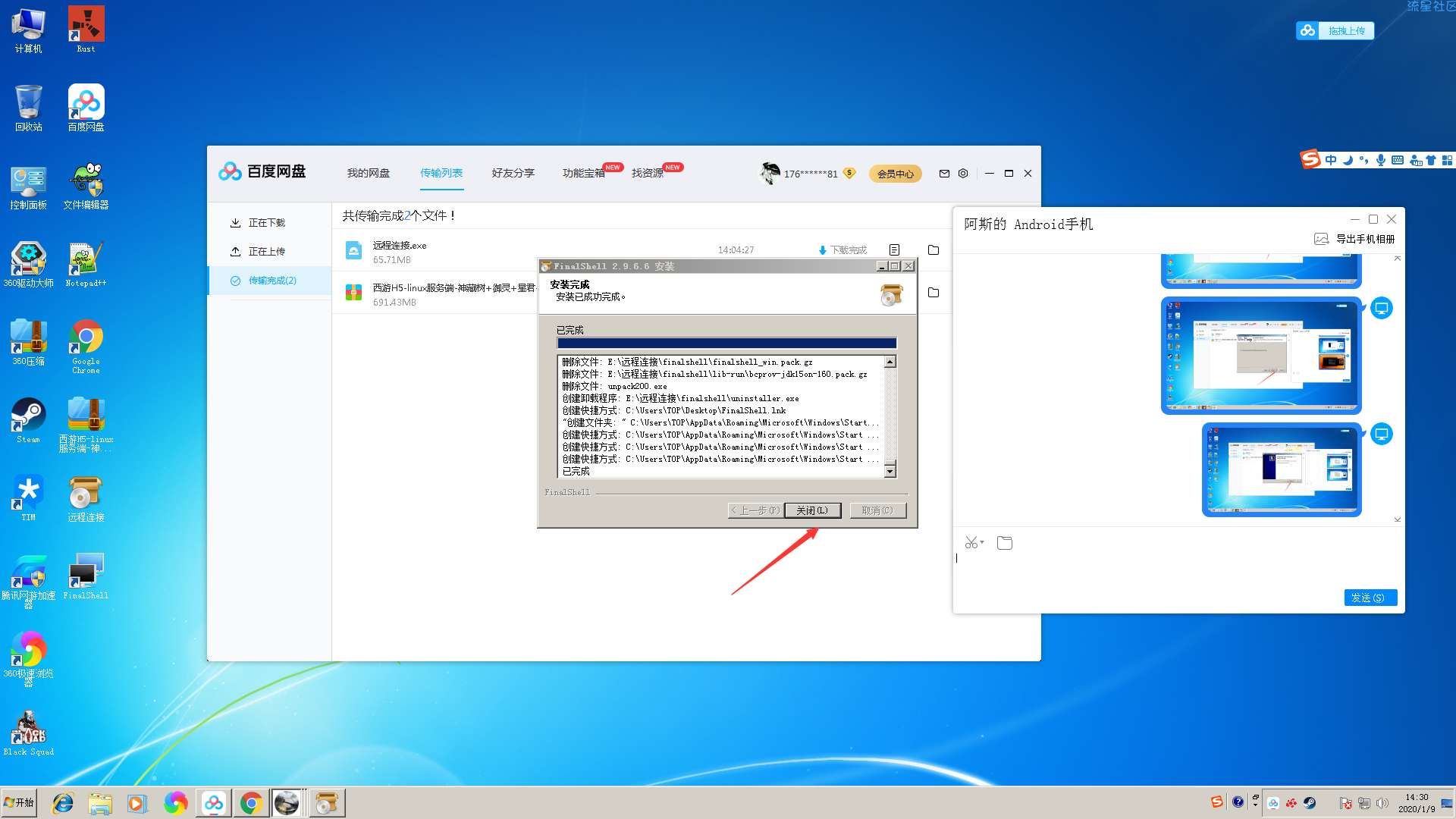Open the 360极速浏览器 desktop icon
1456x819 pixels.
point(28,659)
